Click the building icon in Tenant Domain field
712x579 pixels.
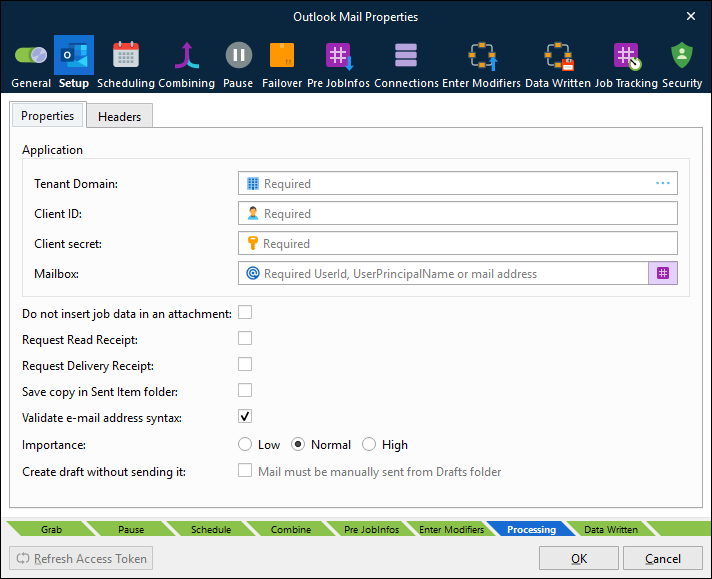253,183
